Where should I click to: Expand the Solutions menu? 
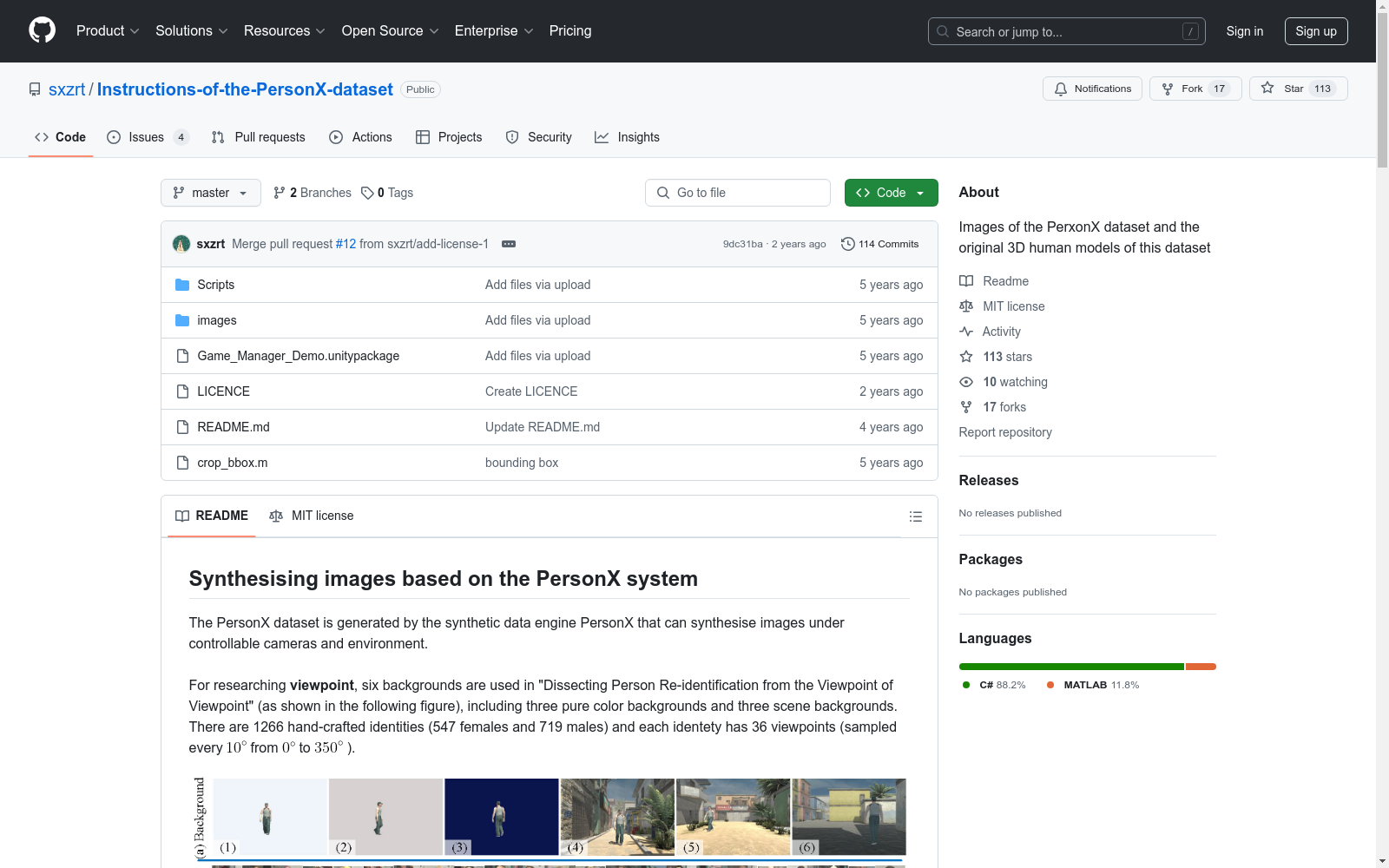191,30
